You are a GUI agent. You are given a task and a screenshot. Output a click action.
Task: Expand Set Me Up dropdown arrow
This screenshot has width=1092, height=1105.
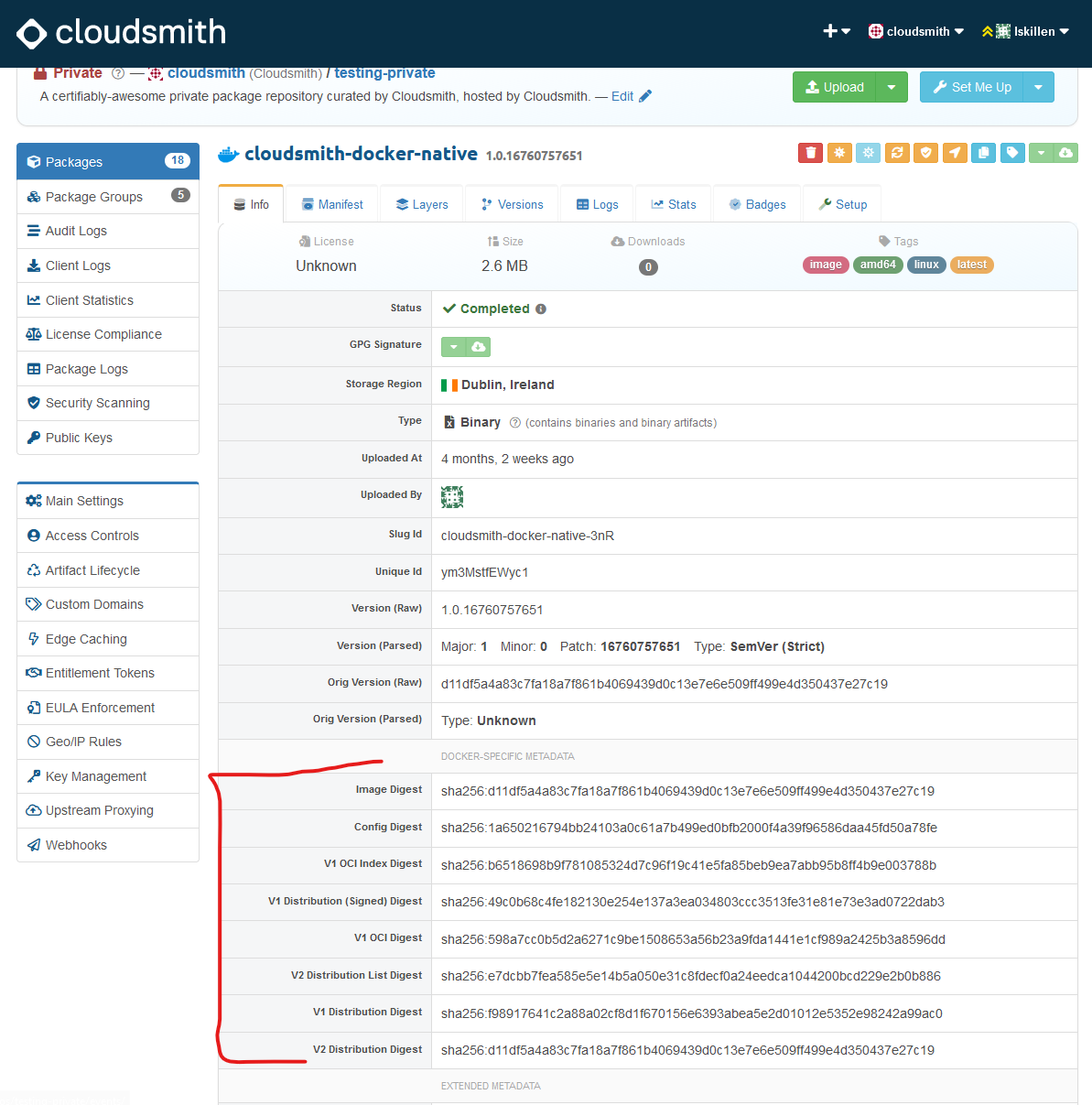tap(1038, 87)
